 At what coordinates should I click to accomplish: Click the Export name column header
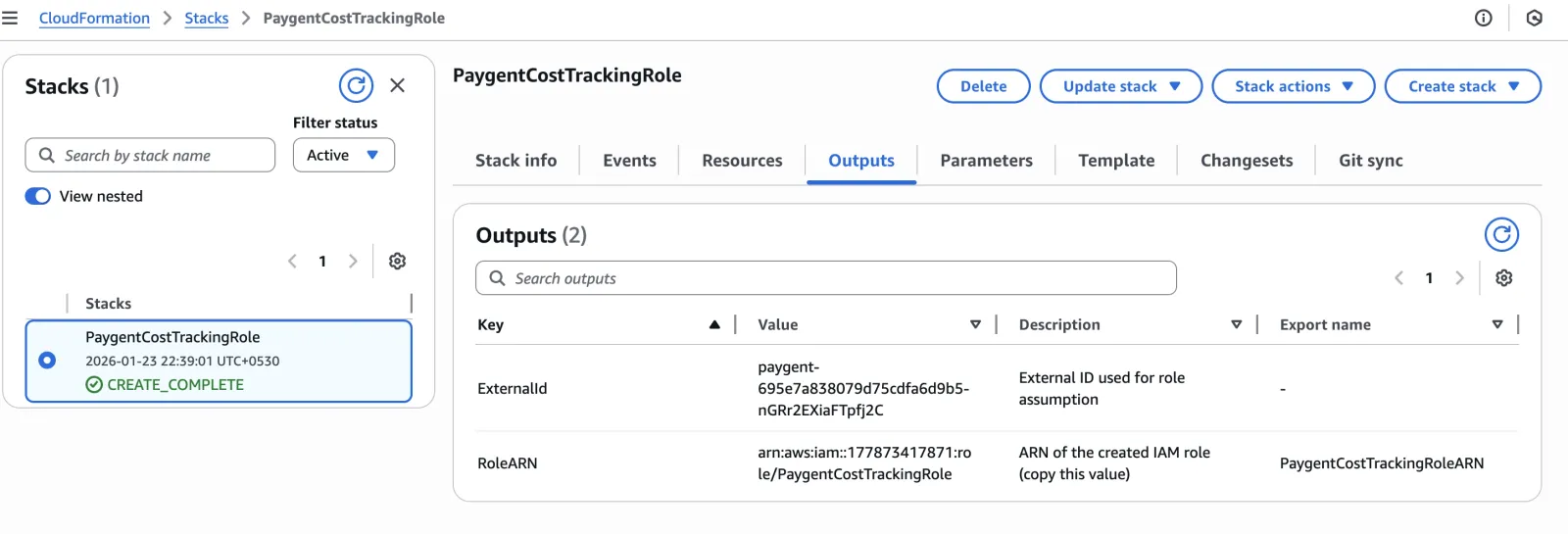(1325, 324)
